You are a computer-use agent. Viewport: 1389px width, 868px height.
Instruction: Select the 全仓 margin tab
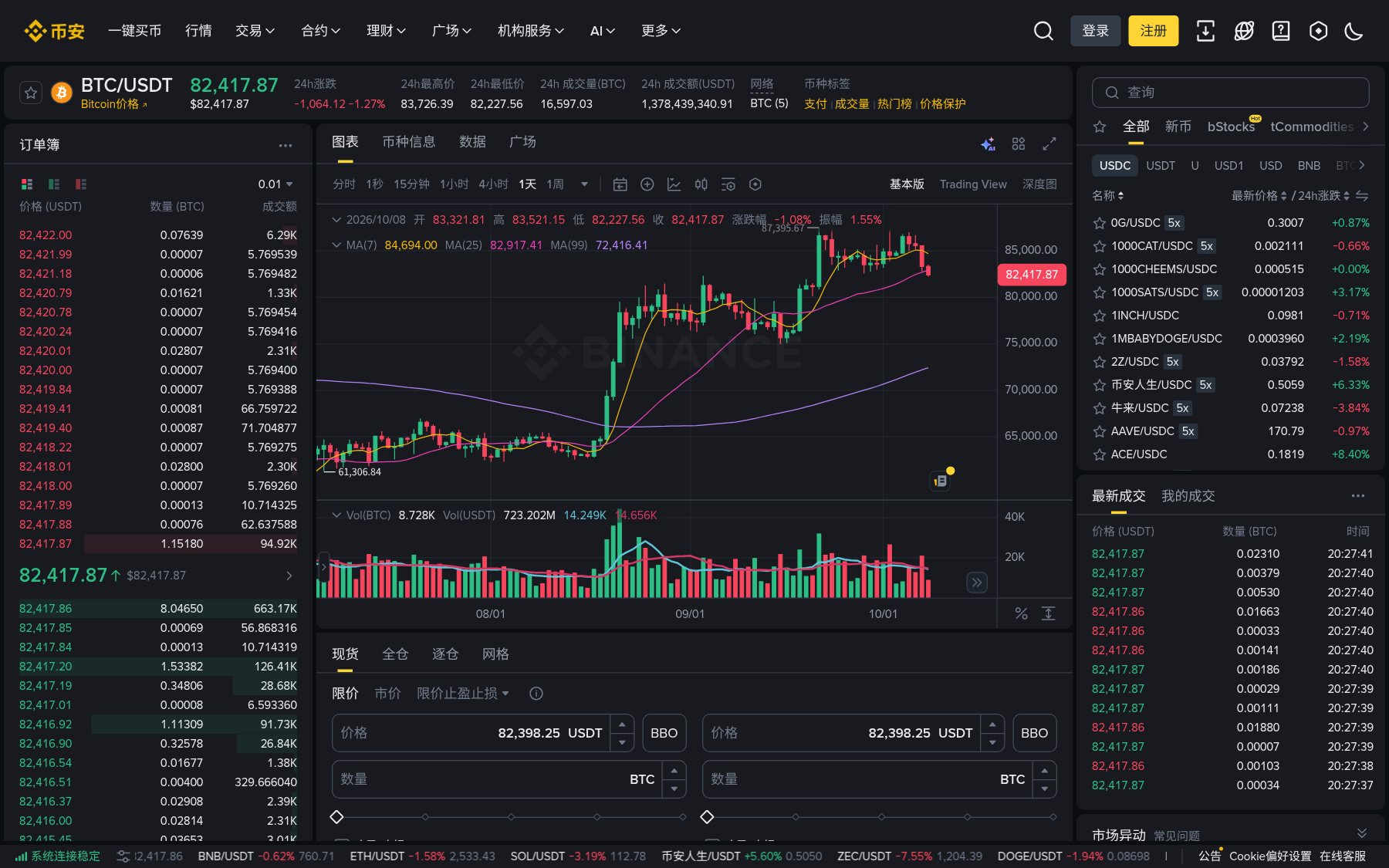(395, 654)
